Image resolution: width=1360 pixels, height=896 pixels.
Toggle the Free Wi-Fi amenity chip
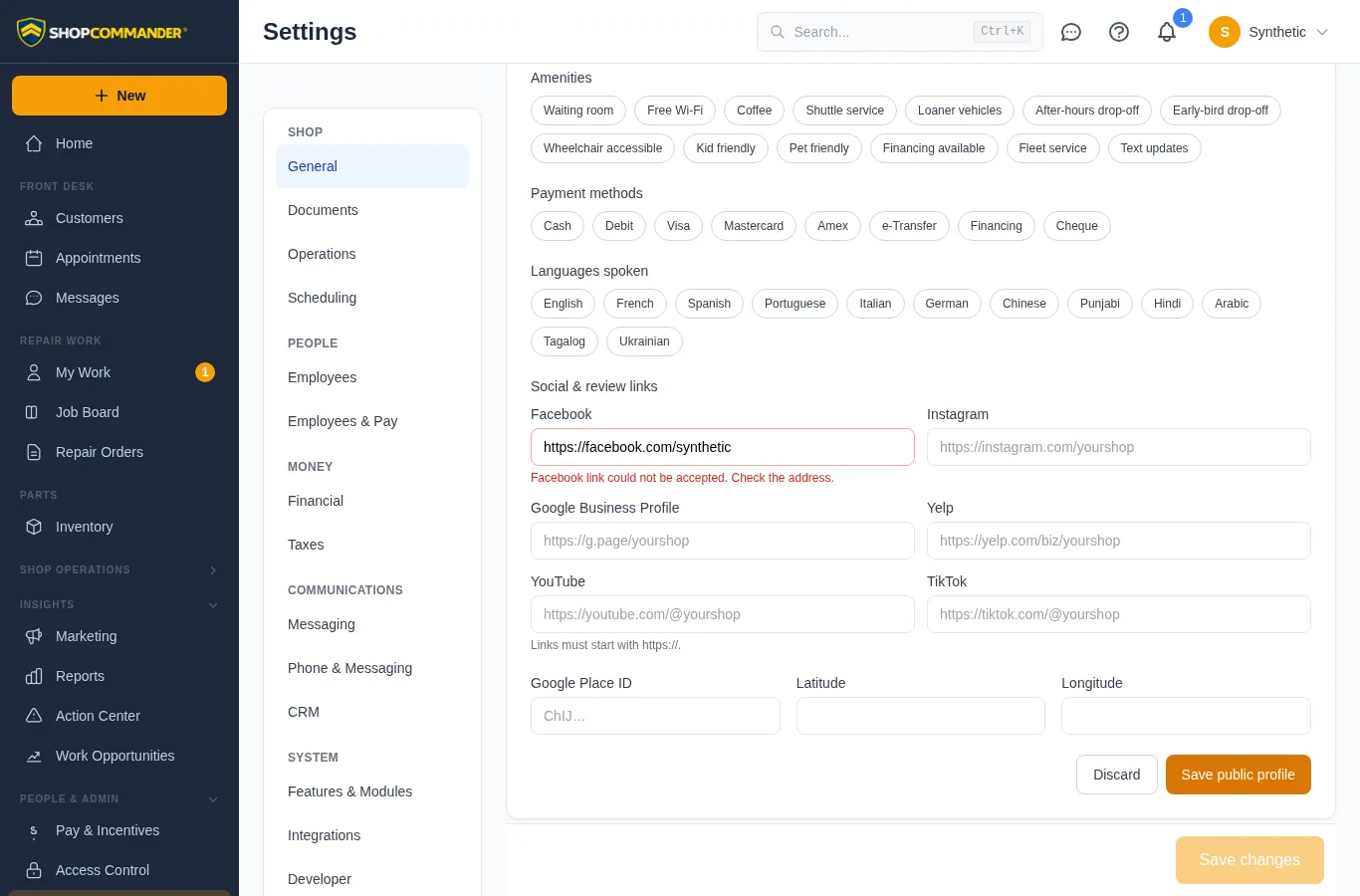point(675,111)
